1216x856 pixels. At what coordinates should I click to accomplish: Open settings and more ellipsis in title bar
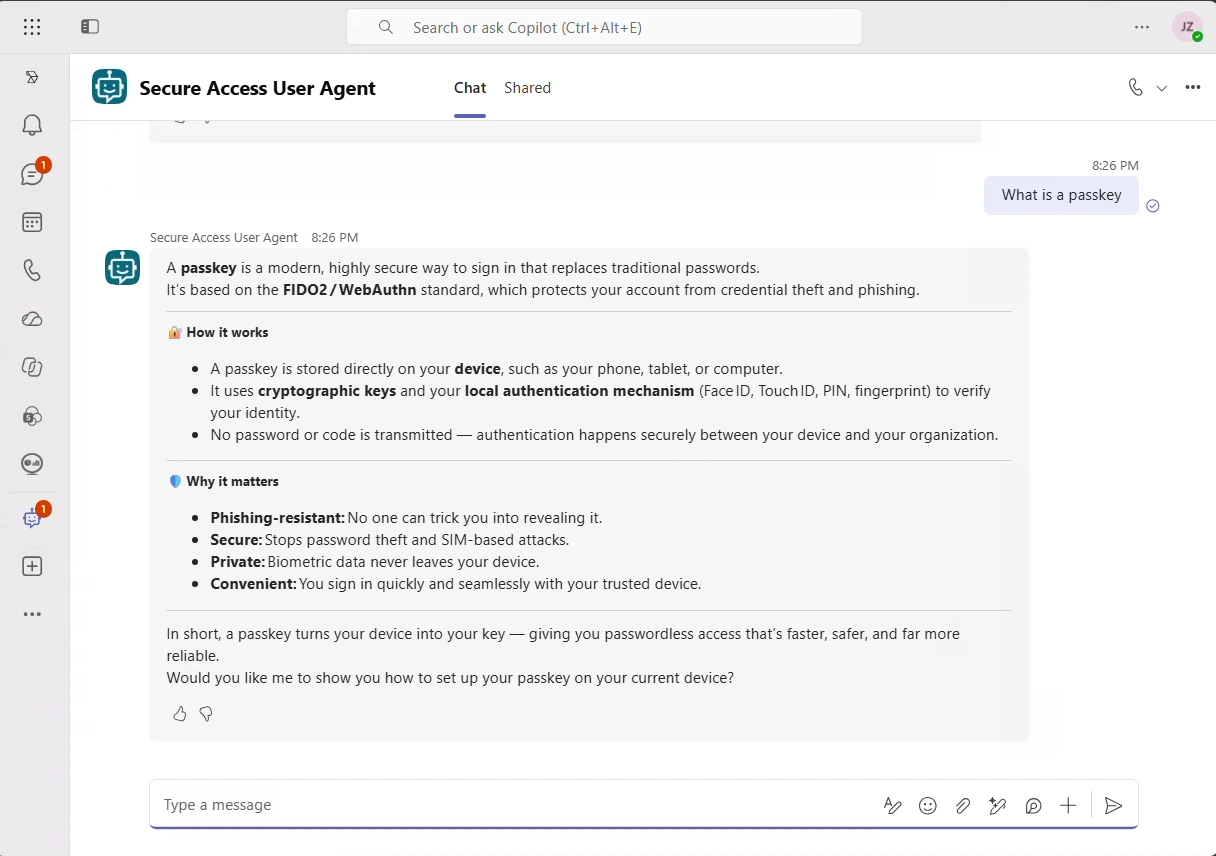[1142, 27]
